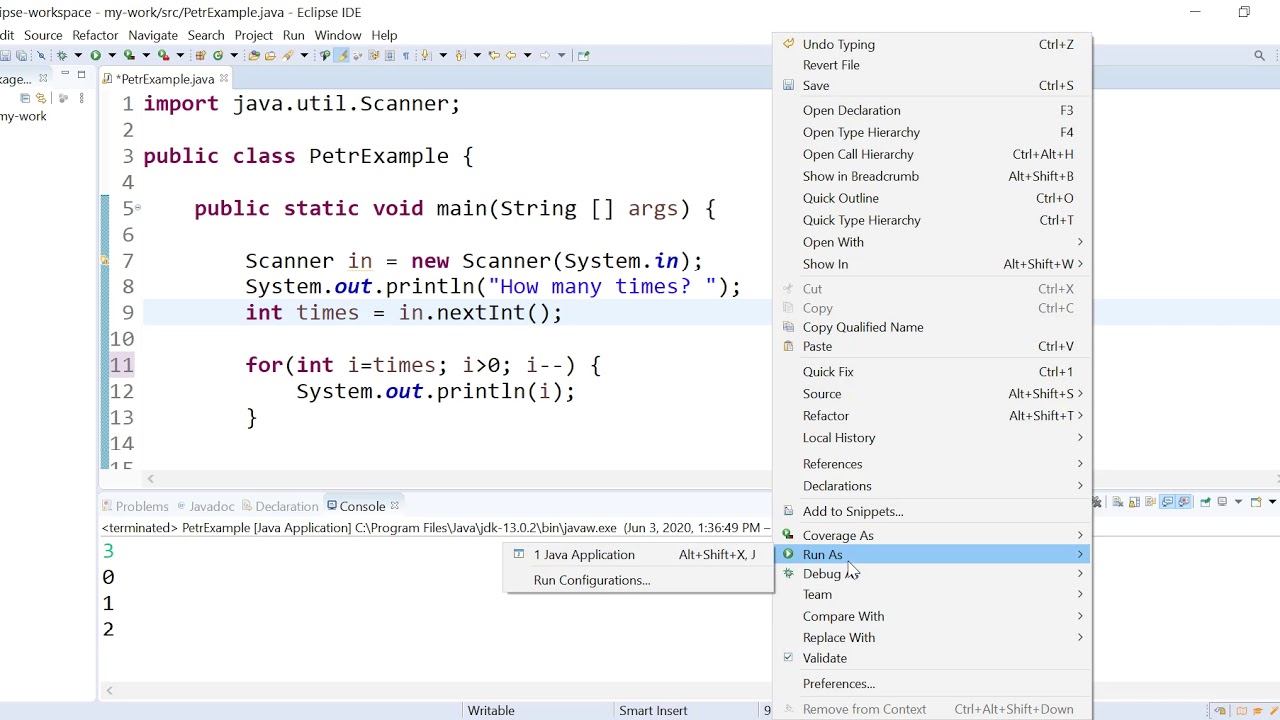The height and width of the screenshot is (720, 1280).
Task: Open dropdown arrow beside Open Console icon
Action: click(1272, 502)
